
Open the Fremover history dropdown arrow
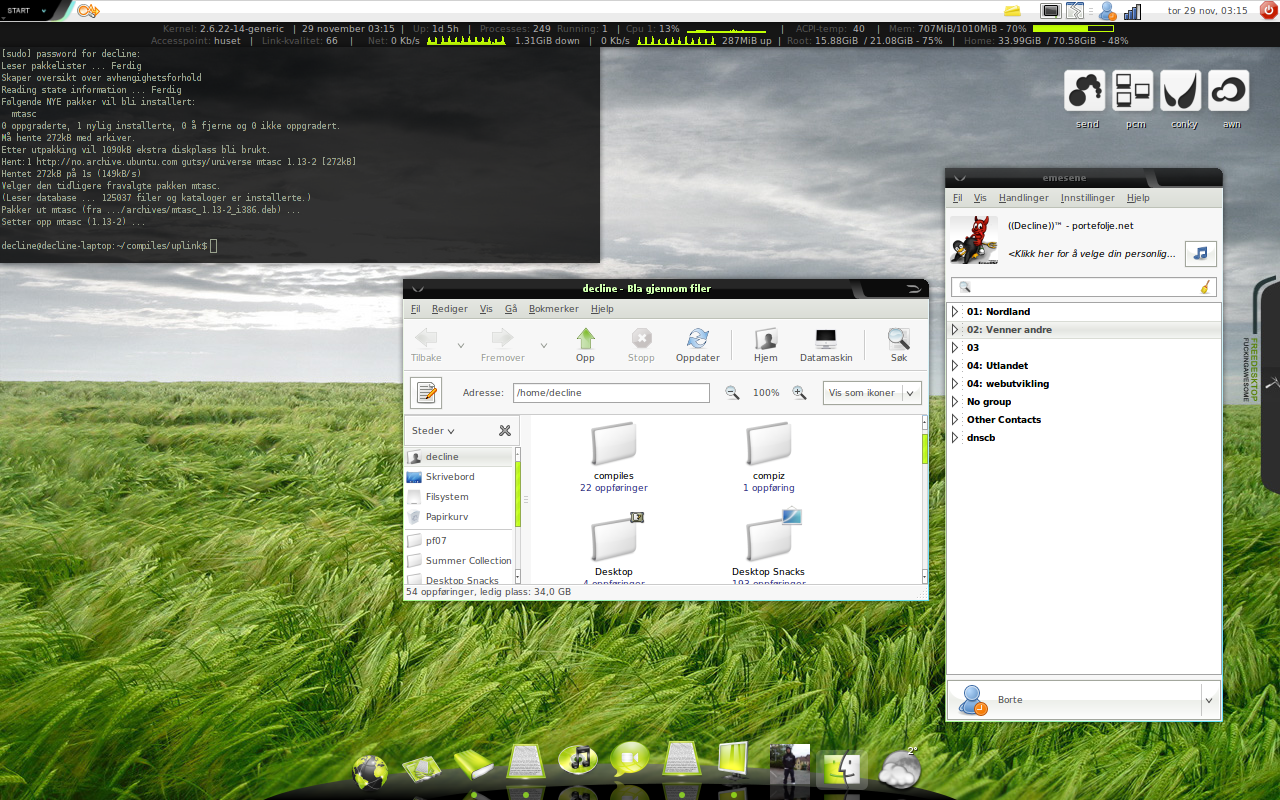544,345
